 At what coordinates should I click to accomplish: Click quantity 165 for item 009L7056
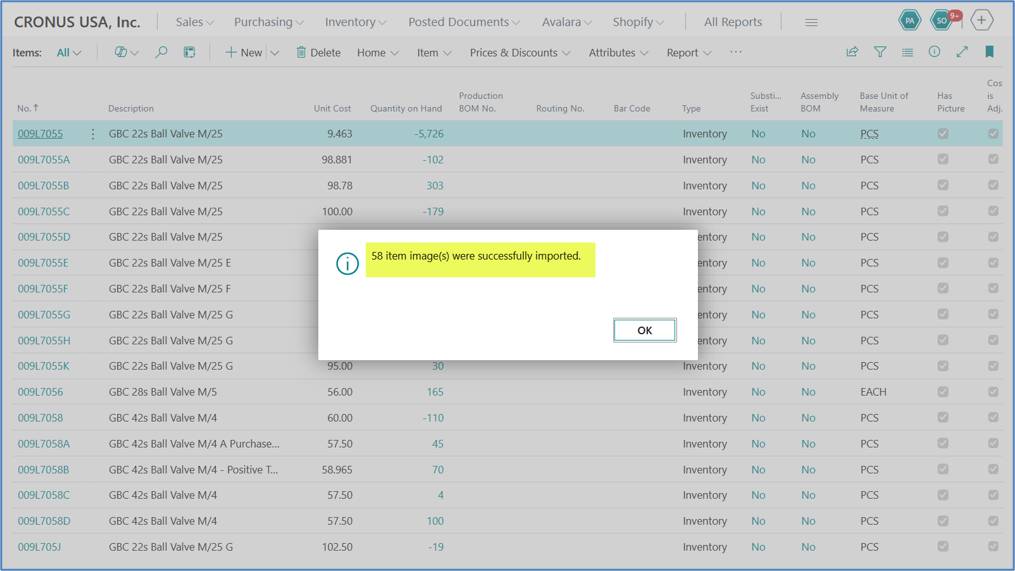click(x=435, y=392)
